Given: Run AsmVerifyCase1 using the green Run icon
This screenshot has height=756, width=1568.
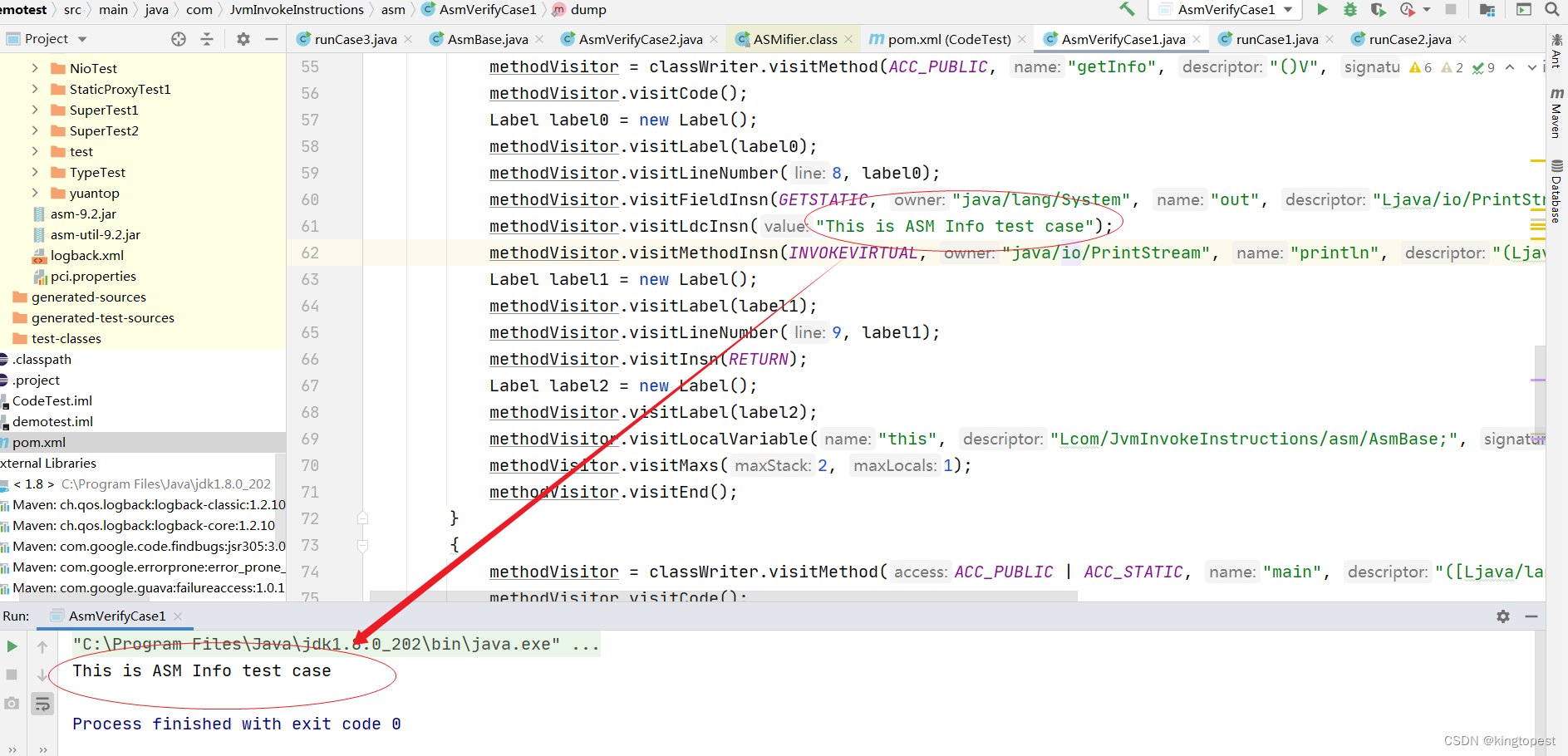Looking at the screenshot, I should click(x=1322, y=10).
